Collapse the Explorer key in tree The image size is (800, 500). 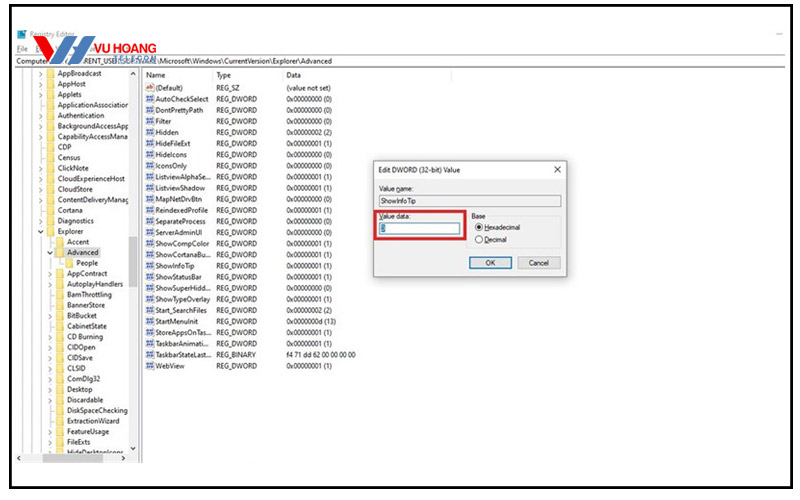pyautogui.click(x=40, y=231)
